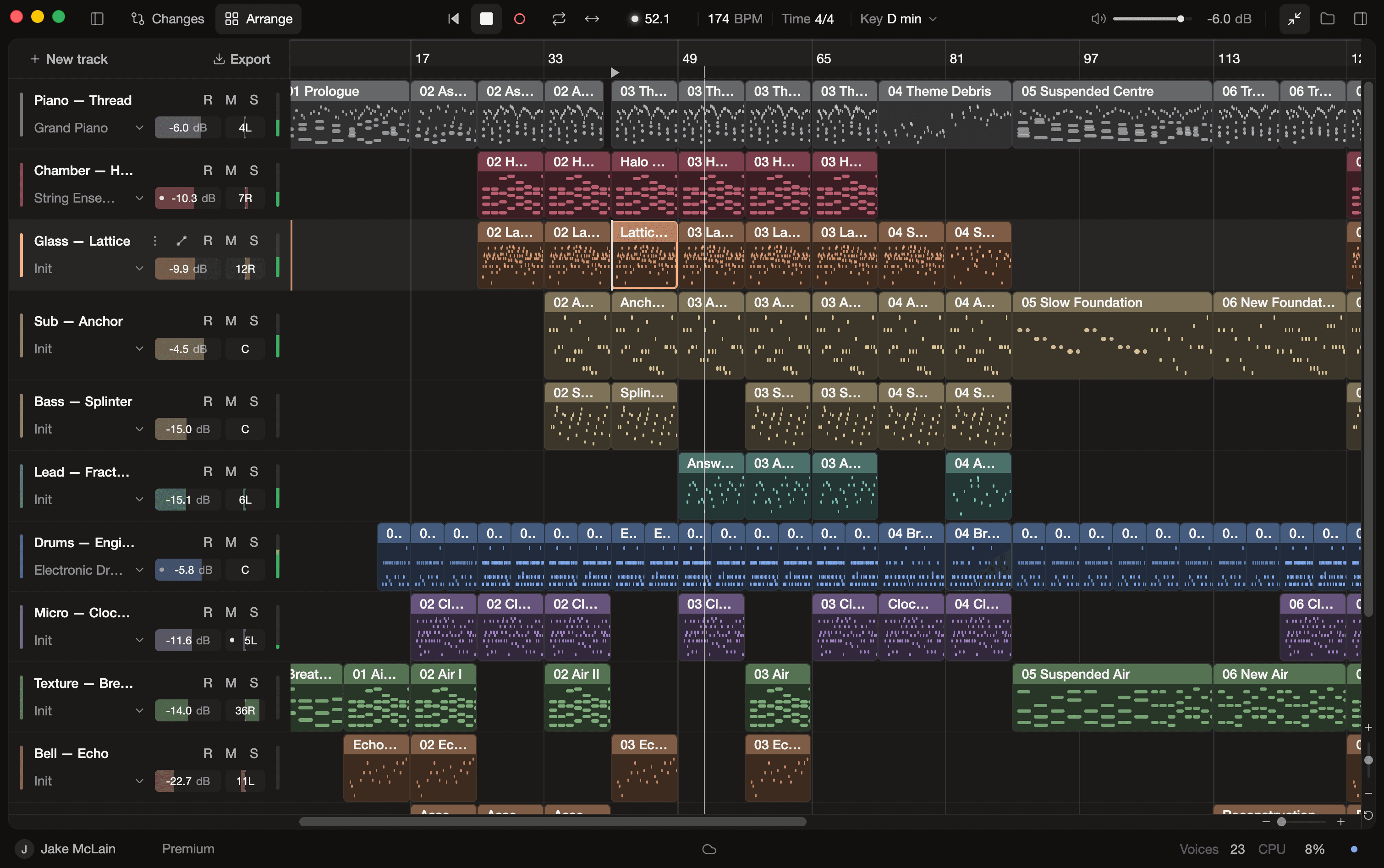This screenshot has width=1384, height=868.
Task: Toggle loop playback icon
Action: (559, 19)
